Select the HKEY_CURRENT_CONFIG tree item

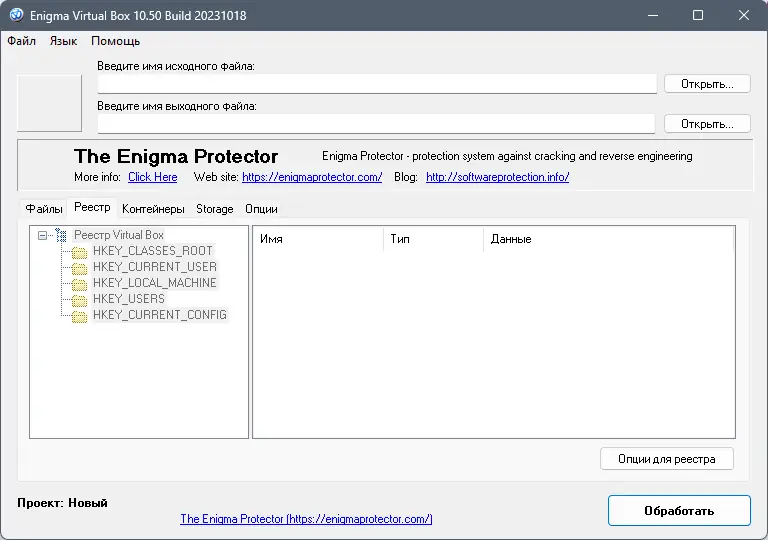(160, 315)
